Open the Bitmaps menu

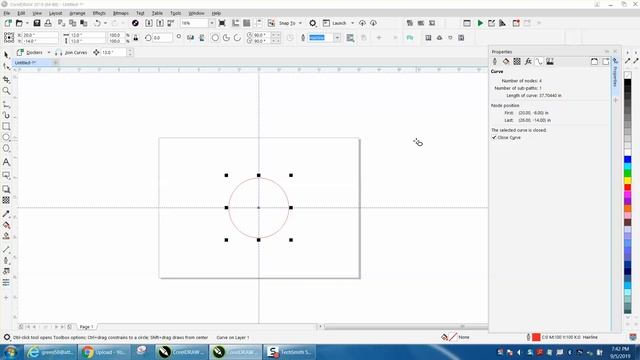[x=121, y=13]
